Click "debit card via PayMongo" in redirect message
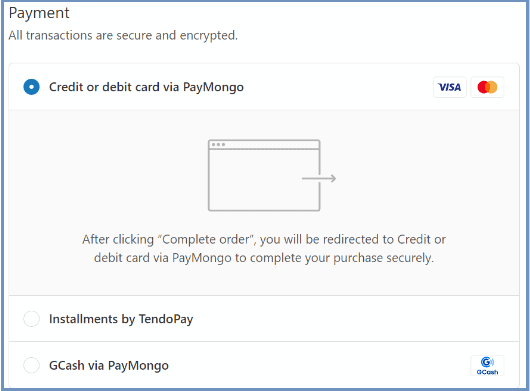 (x=163, y=258)
